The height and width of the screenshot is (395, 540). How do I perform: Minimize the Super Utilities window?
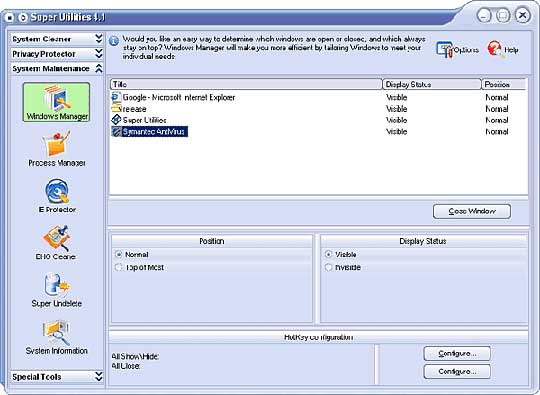point(485,15)
